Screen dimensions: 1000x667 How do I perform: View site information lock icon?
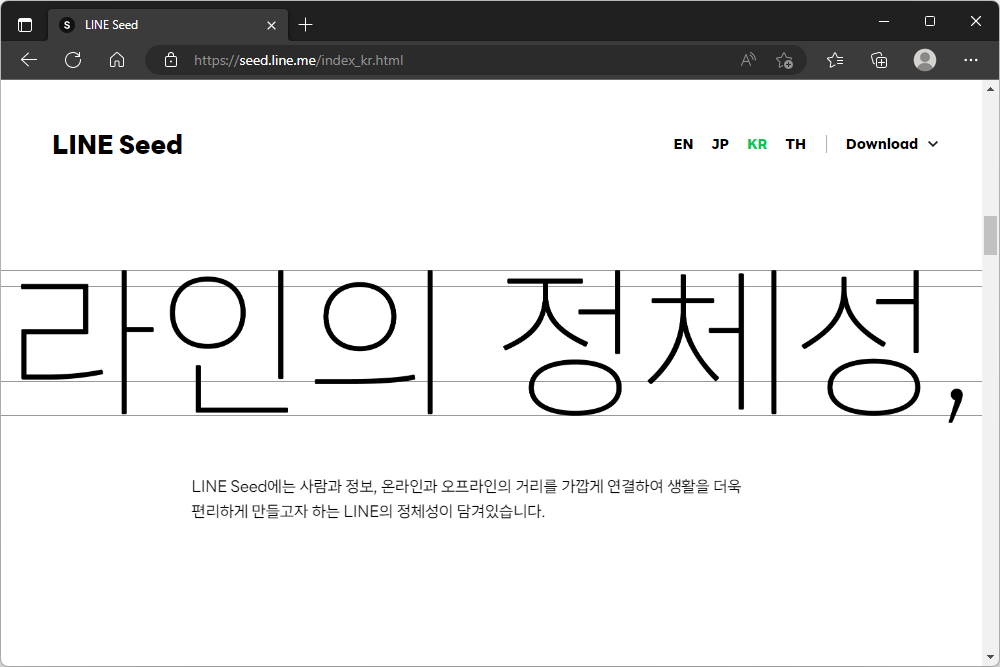(x=170, y=60)
